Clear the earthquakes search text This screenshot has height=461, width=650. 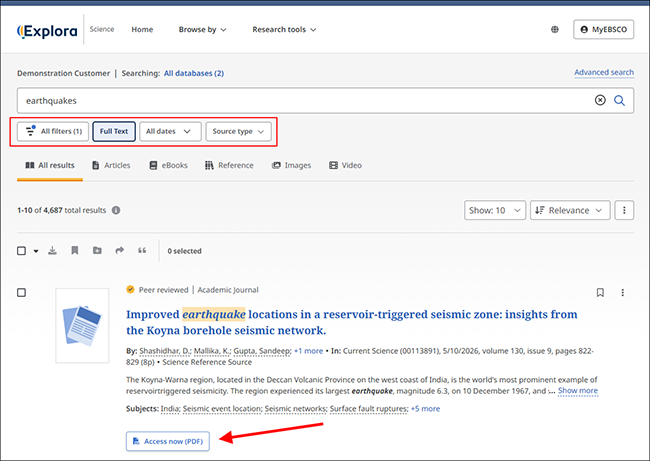(600, 100)
